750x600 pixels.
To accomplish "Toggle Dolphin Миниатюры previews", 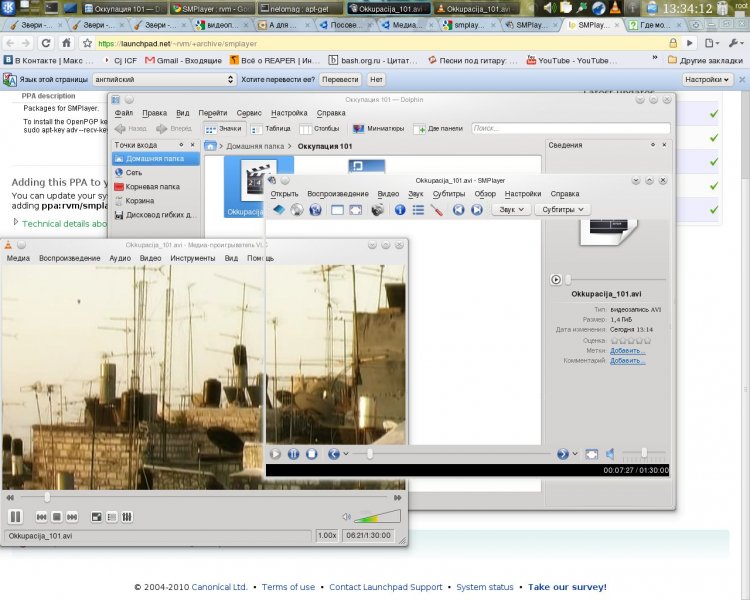I will pos(378,128).
